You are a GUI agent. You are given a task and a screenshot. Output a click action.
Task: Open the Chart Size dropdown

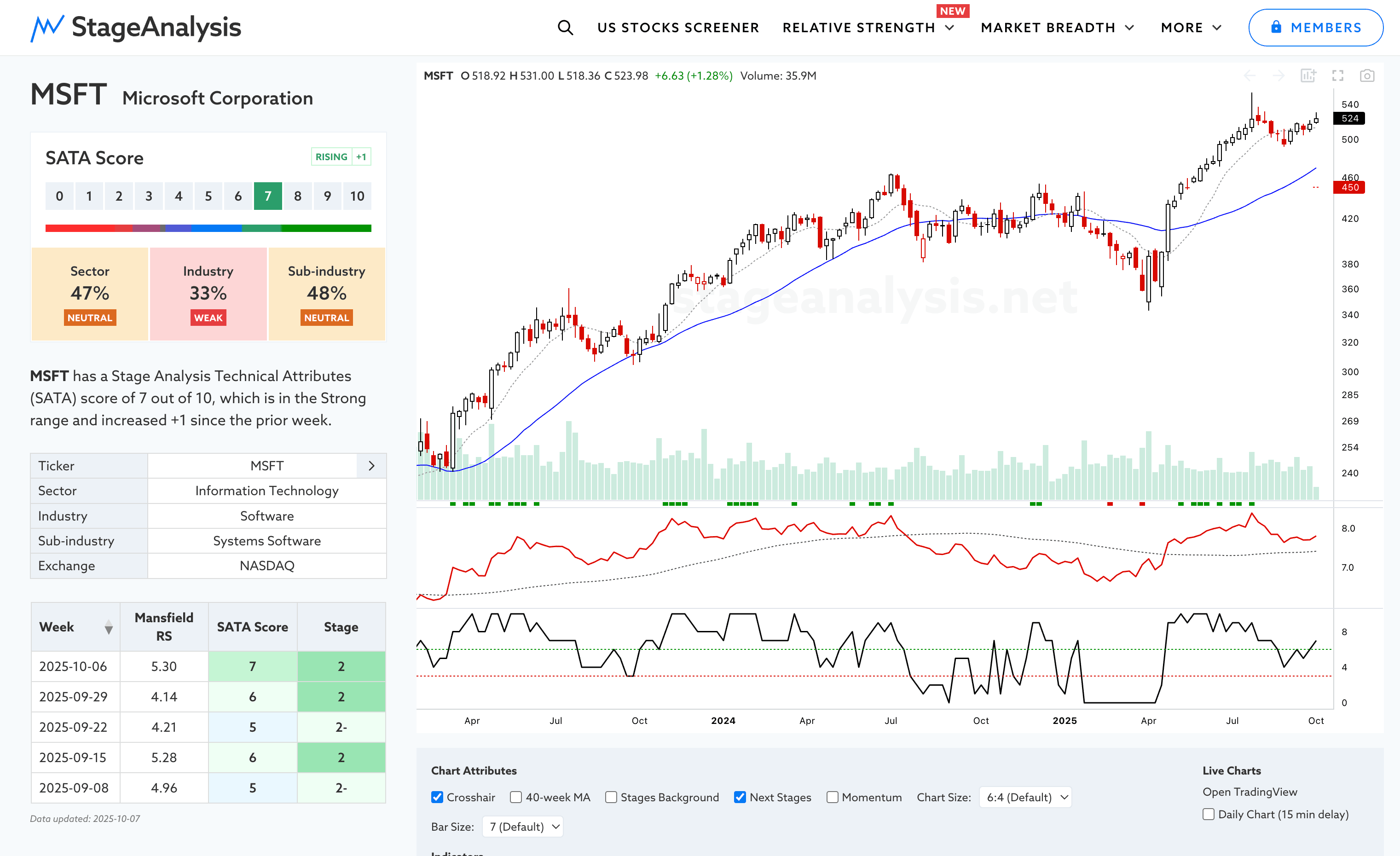1025,797
